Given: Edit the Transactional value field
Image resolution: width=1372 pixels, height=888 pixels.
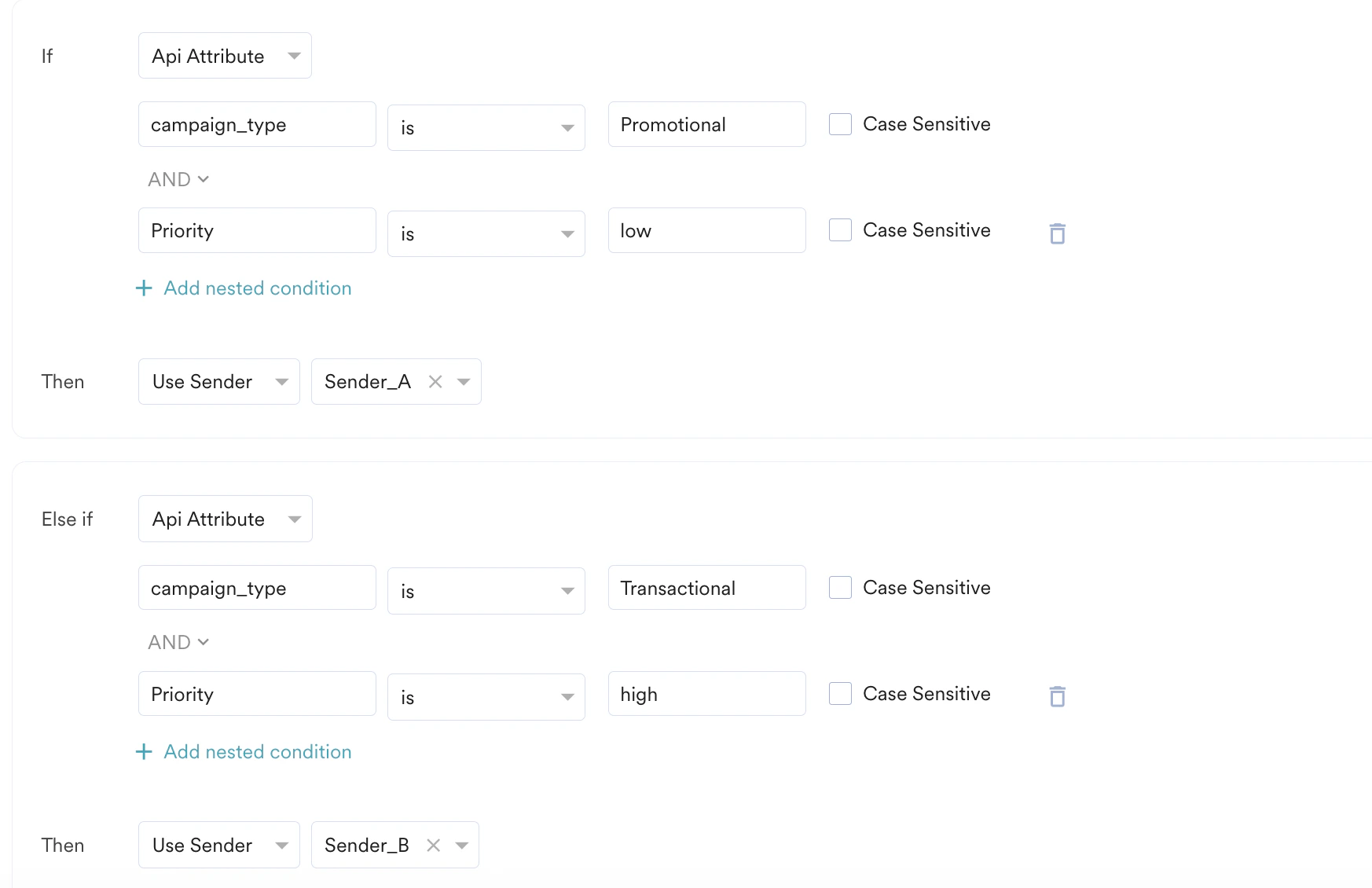Looking at the screenshot, I should pyautogui.click(x=706, y=588).
